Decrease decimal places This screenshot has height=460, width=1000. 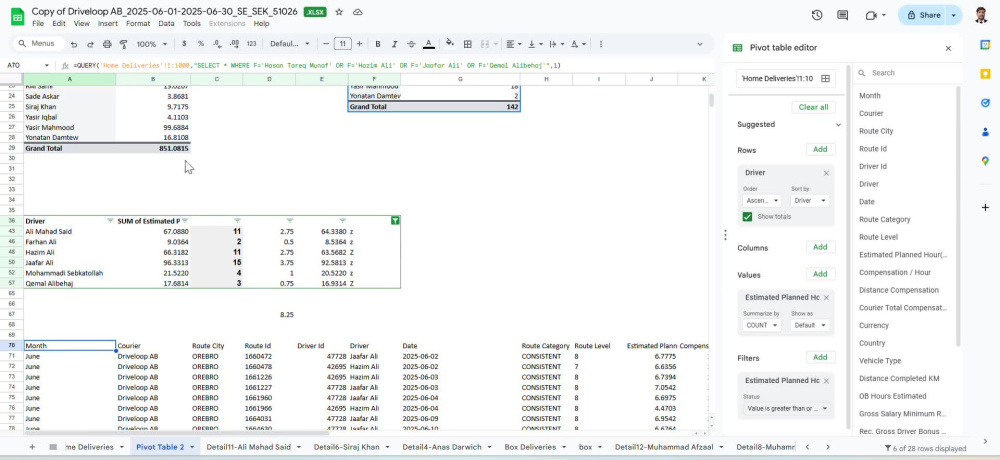(217, 44)
